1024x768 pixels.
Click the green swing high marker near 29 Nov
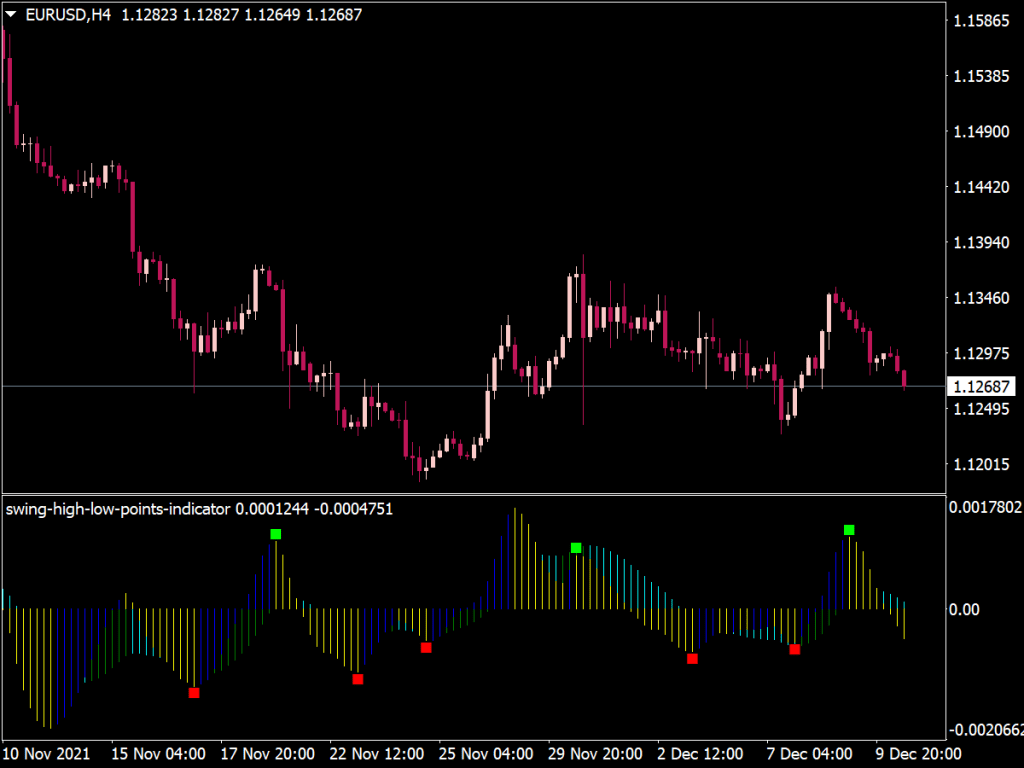(x=575, y=548)
